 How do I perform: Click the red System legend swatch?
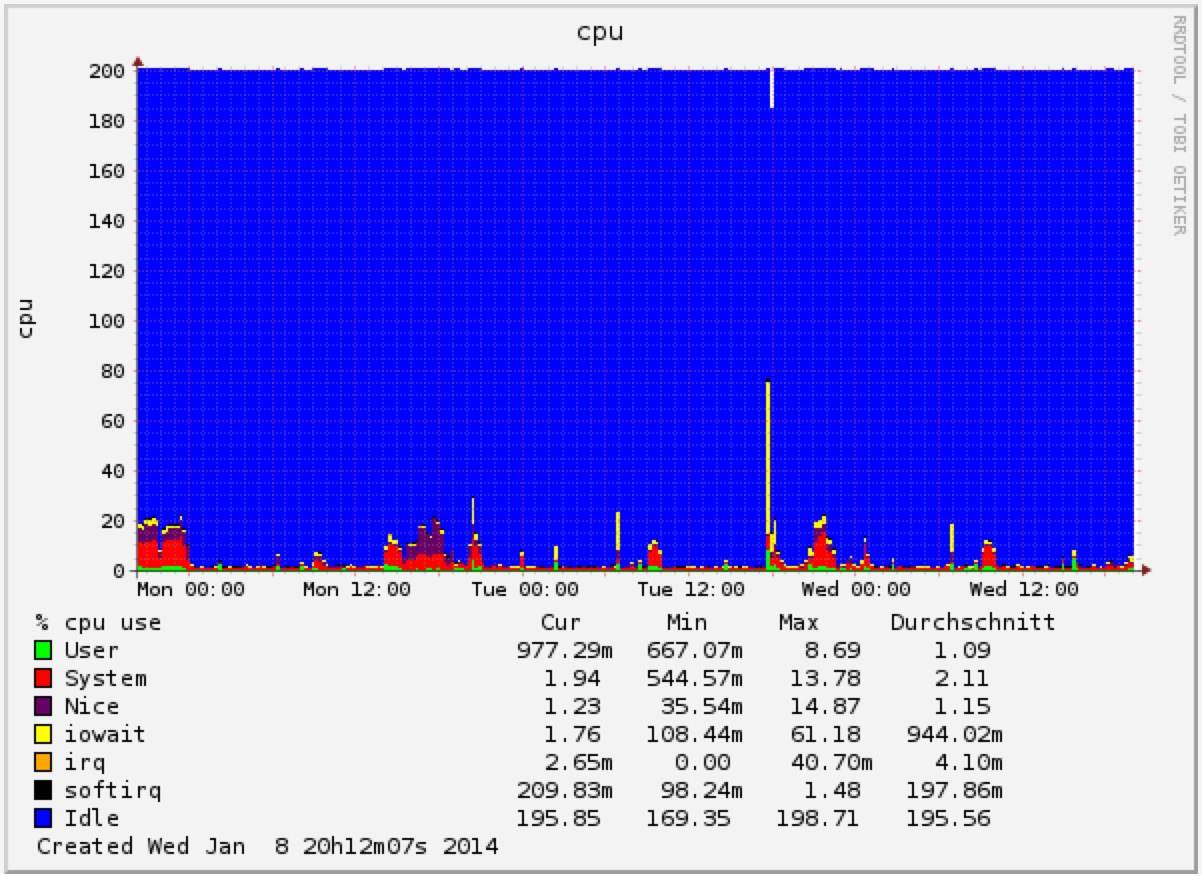click(43, 679)
